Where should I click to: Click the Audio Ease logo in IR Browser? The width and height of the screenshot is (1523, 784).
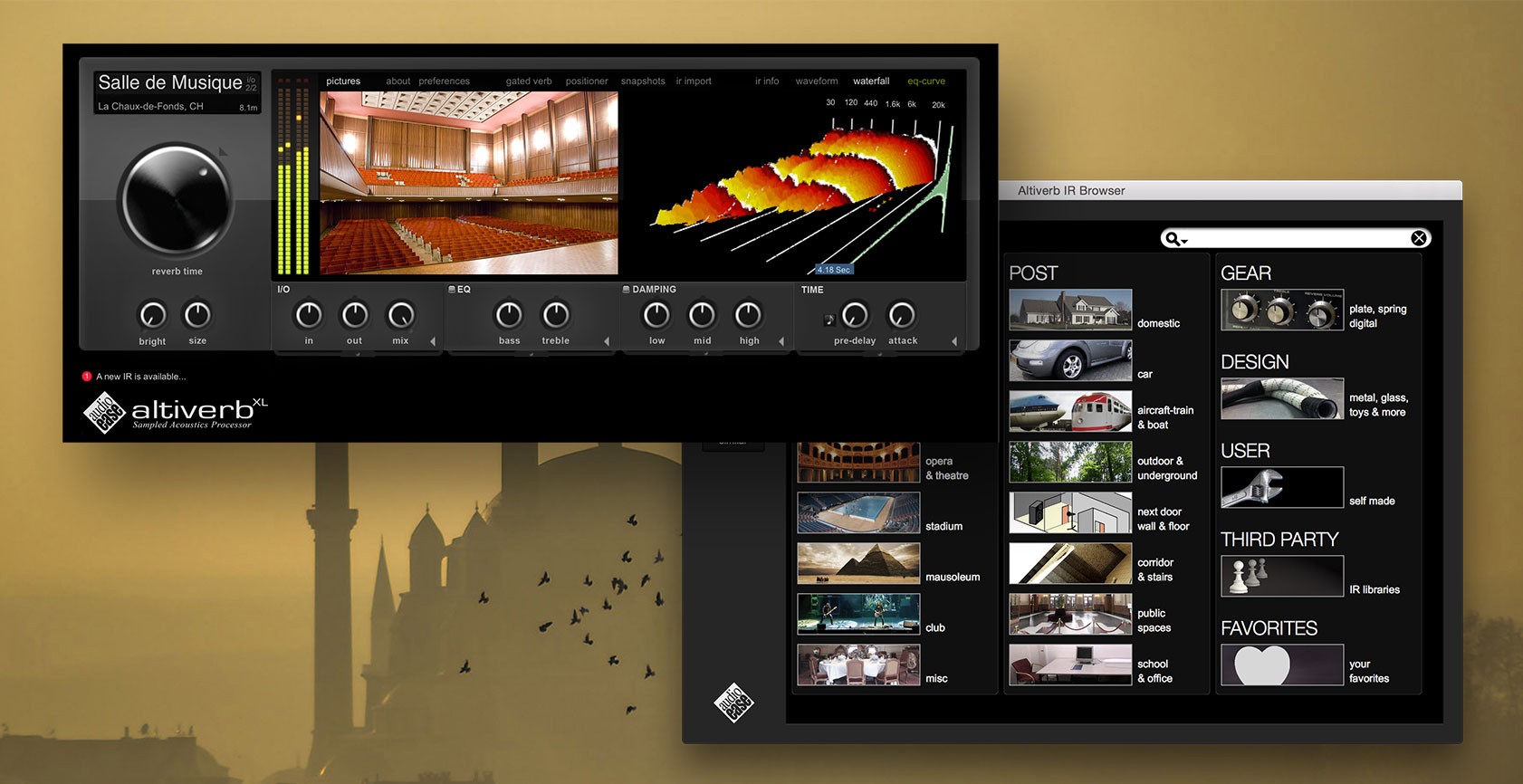point(734,703)
